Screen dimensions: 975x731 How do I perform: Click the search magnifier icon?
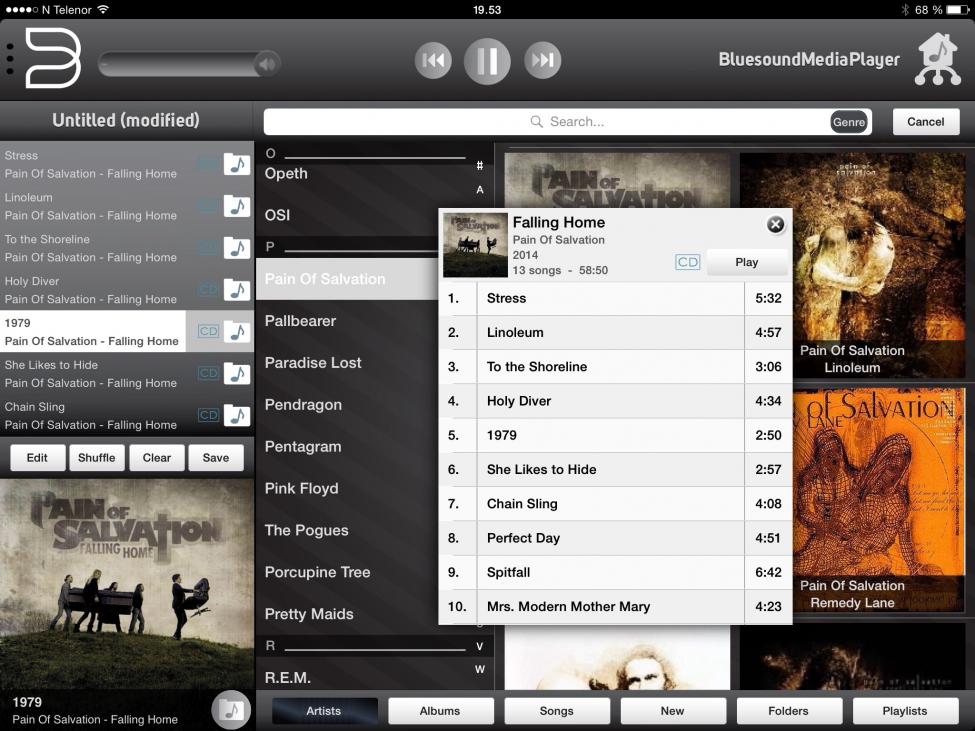point(536,121)
